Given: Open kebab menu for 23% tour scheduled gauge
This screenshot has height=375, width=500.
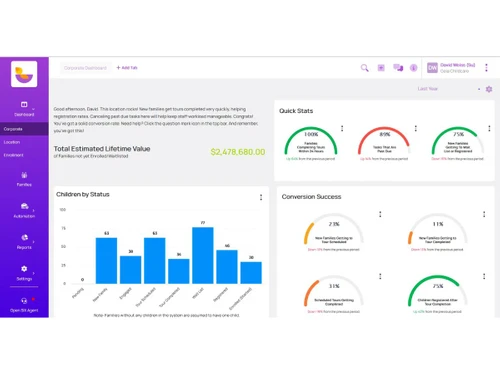Looking at the screenshot, I should 380,214.
